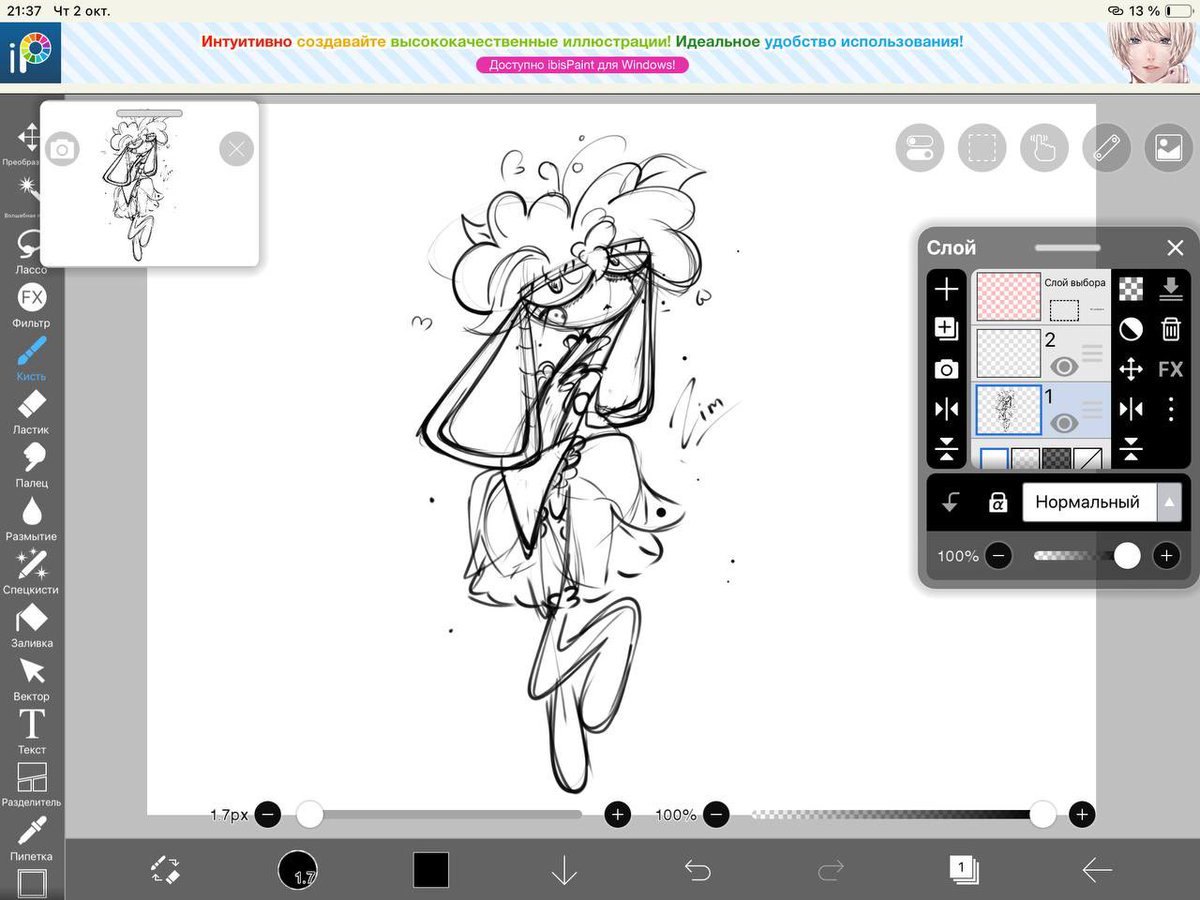Image resolution: width=1200 pixels, height=900 pixels.
Task: Open ibisPaint for Windows download link
Action: point(581,65)
